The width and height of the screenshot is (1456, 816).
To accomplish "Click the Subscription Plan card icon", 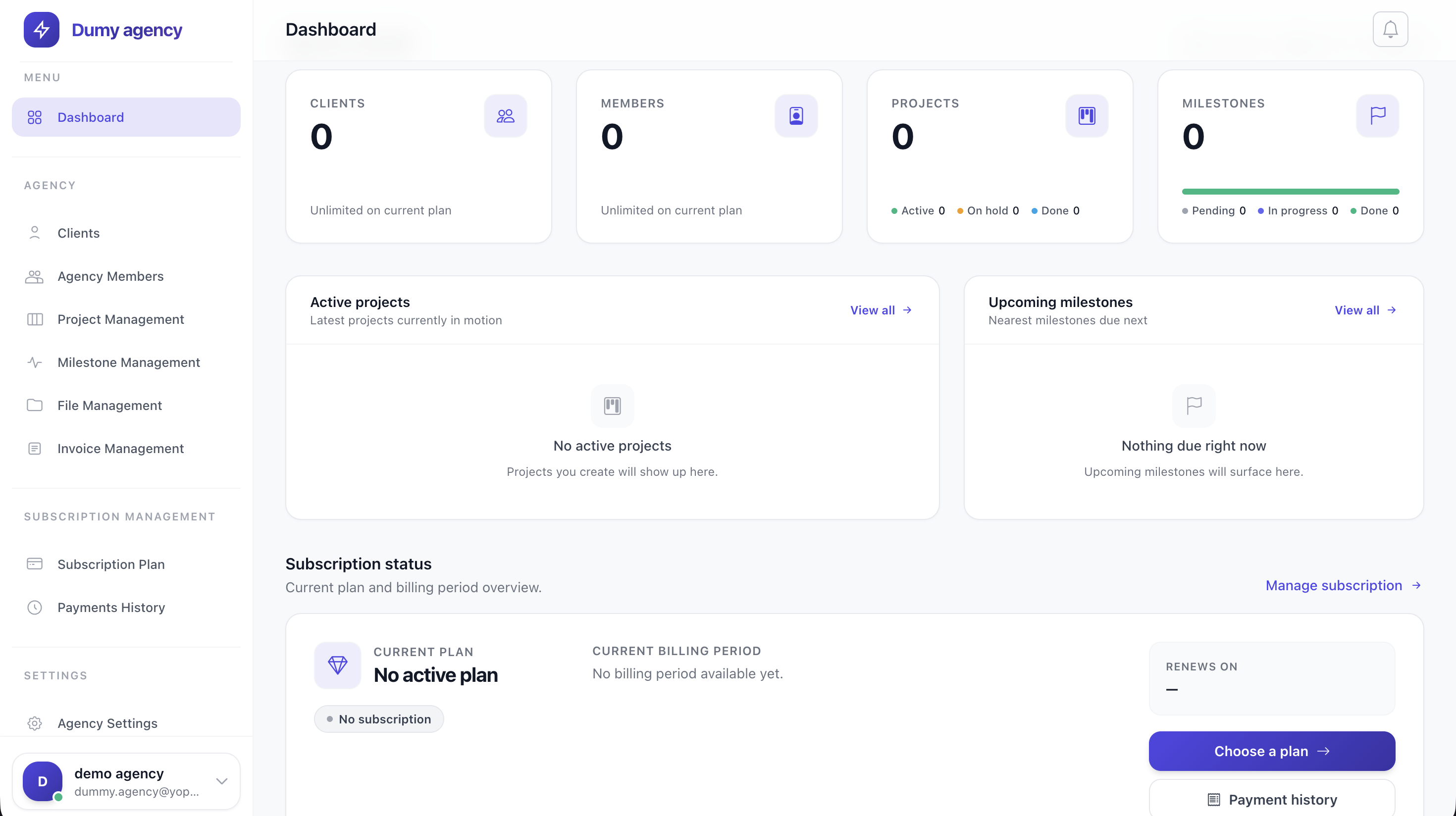I will coord(35,564).
